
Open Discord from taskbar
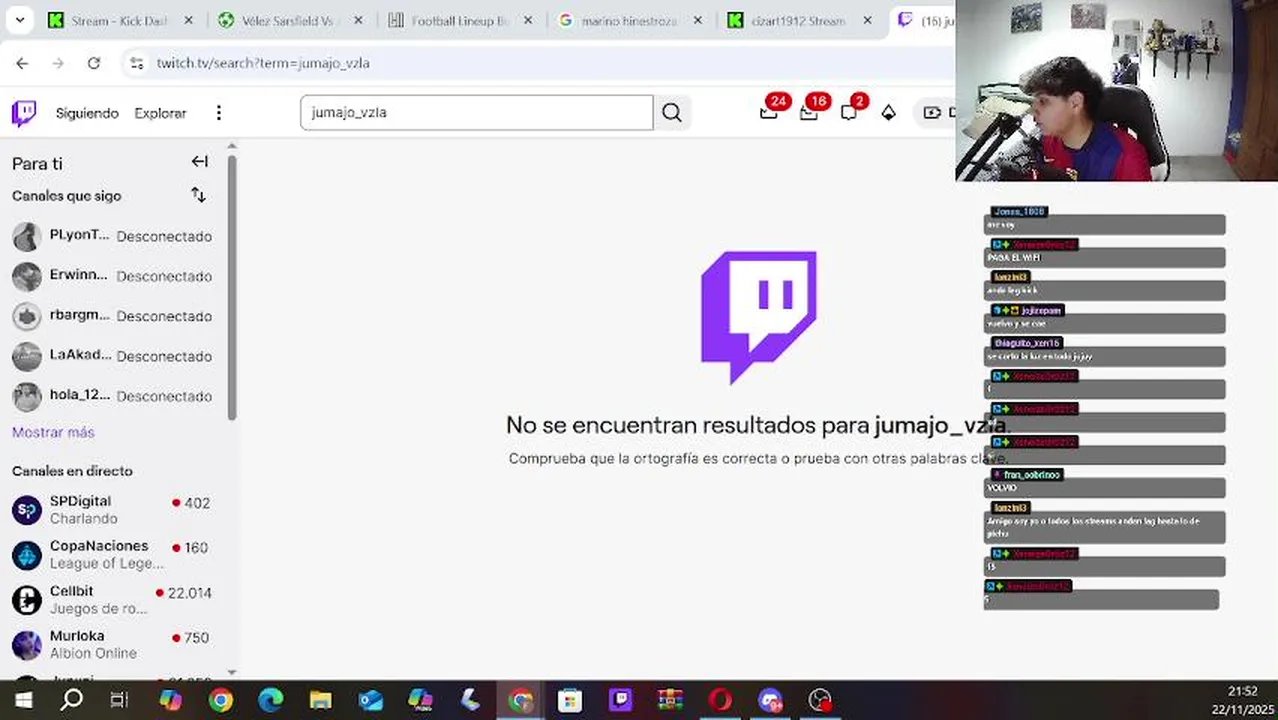(x=770, y=700)
